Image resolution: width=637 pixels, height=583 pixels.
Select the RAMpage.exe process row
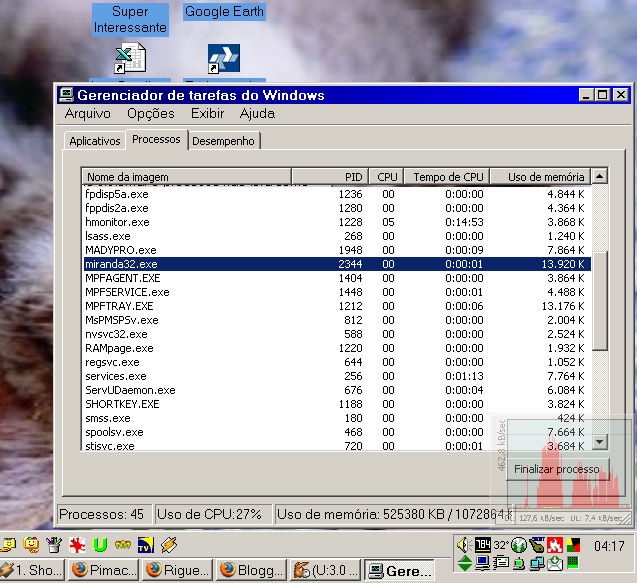(x=337, y=348)
